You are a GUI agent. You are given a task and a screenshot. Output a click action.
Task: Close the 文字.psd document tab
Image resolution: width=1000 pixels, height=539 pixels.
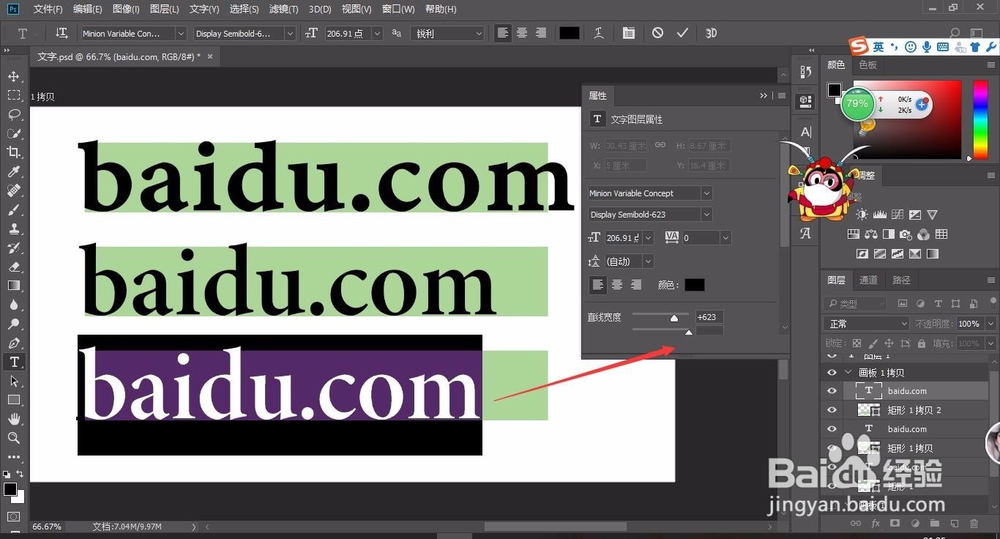point(210,57)
